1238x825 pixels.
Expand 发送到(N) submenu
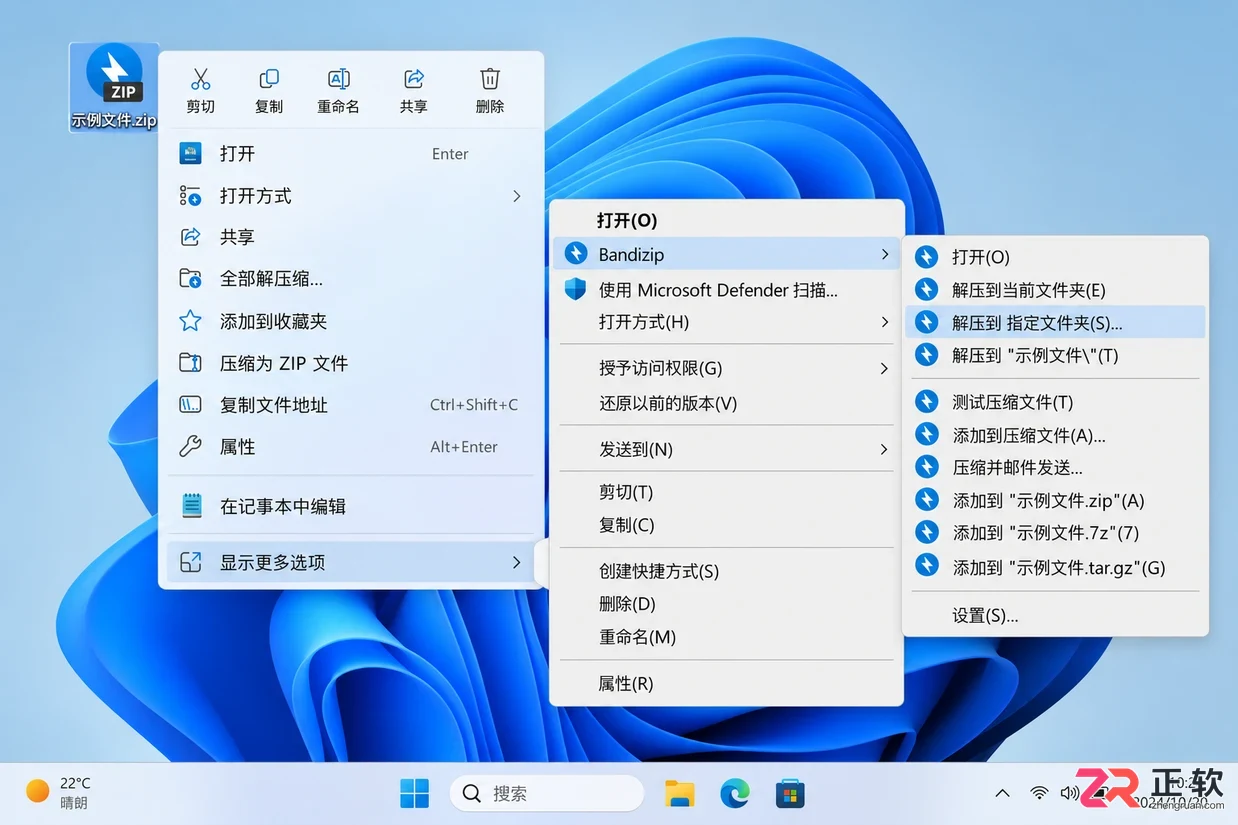click(x=727, y=449)
